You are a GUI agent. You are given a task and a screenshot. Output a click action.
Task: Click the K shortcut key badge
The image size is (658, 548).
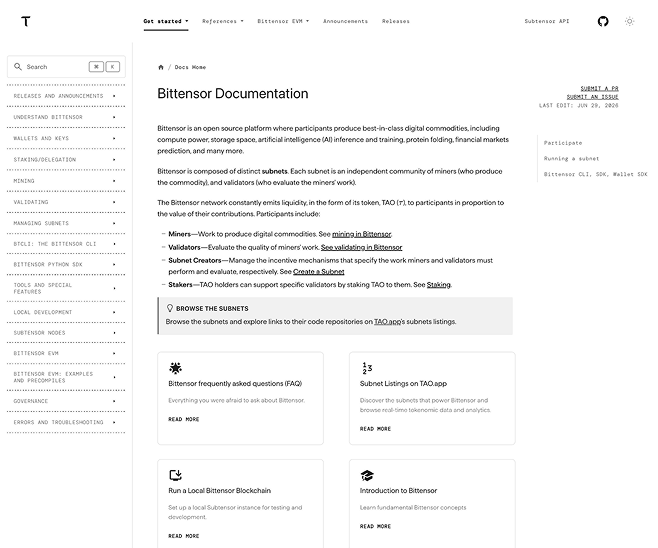[x=112, y=67]
